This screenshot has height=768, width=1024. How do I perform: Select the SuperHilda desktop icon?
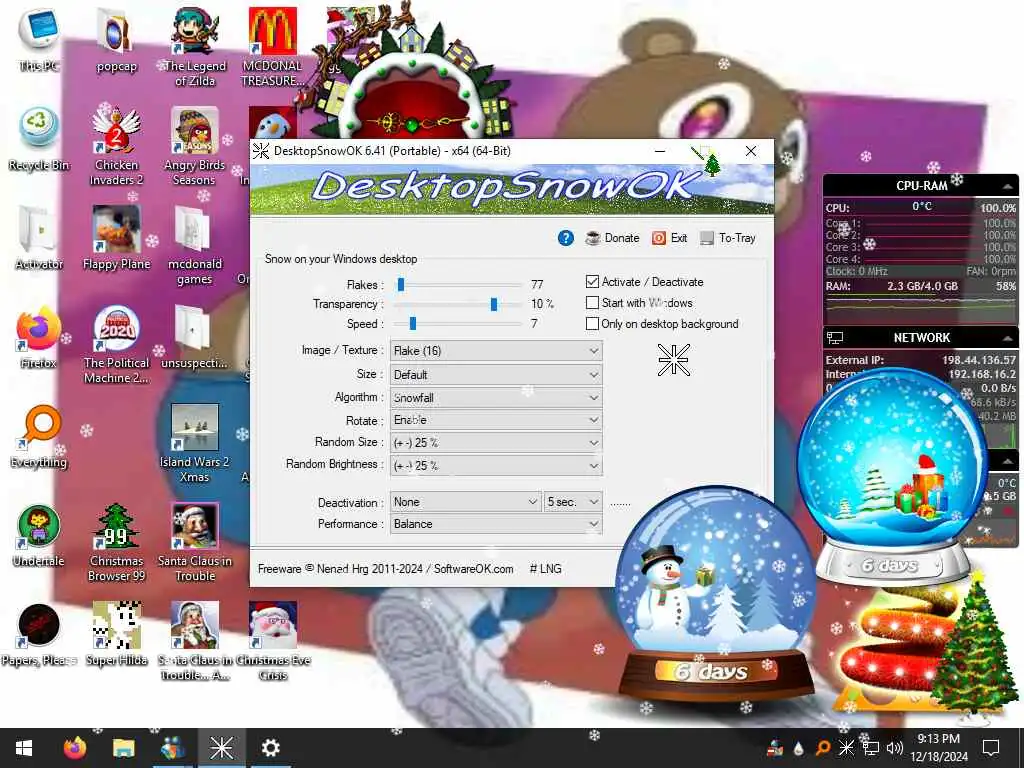pyautogui.click(x=116, y=635)
